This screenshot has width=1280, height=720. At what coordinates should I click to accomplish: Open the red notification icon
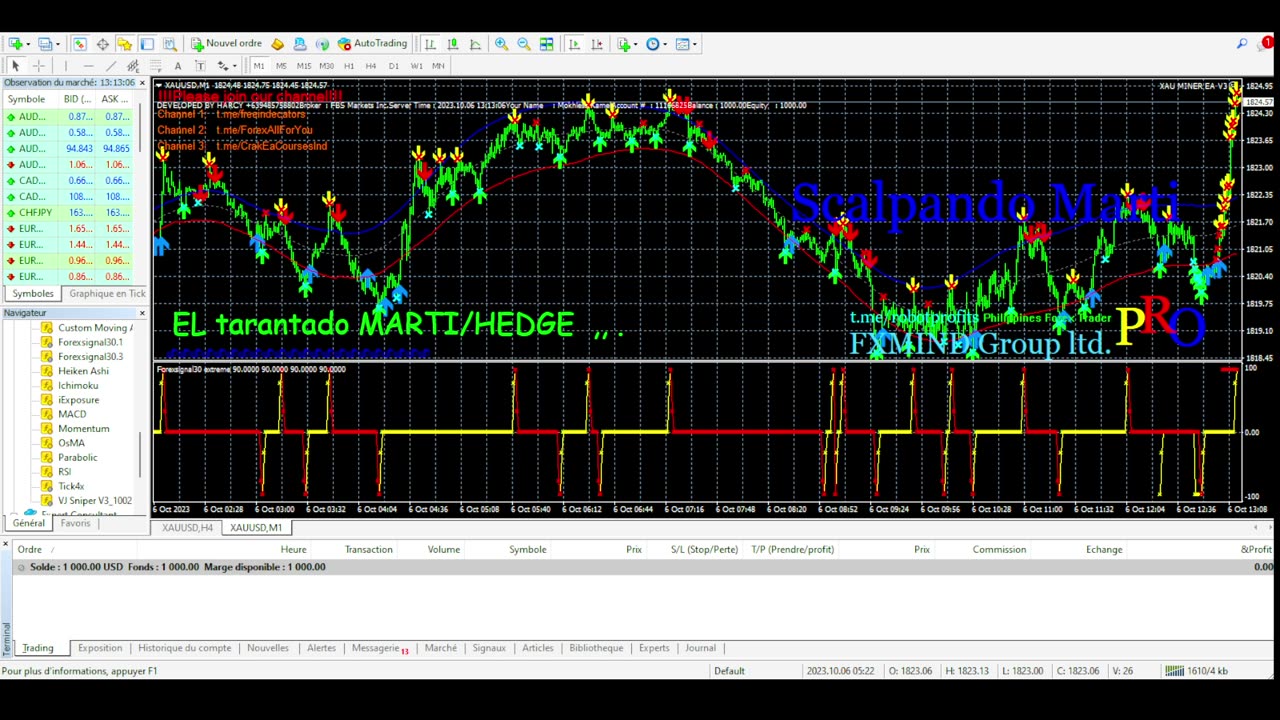[x=1267, y=44]
